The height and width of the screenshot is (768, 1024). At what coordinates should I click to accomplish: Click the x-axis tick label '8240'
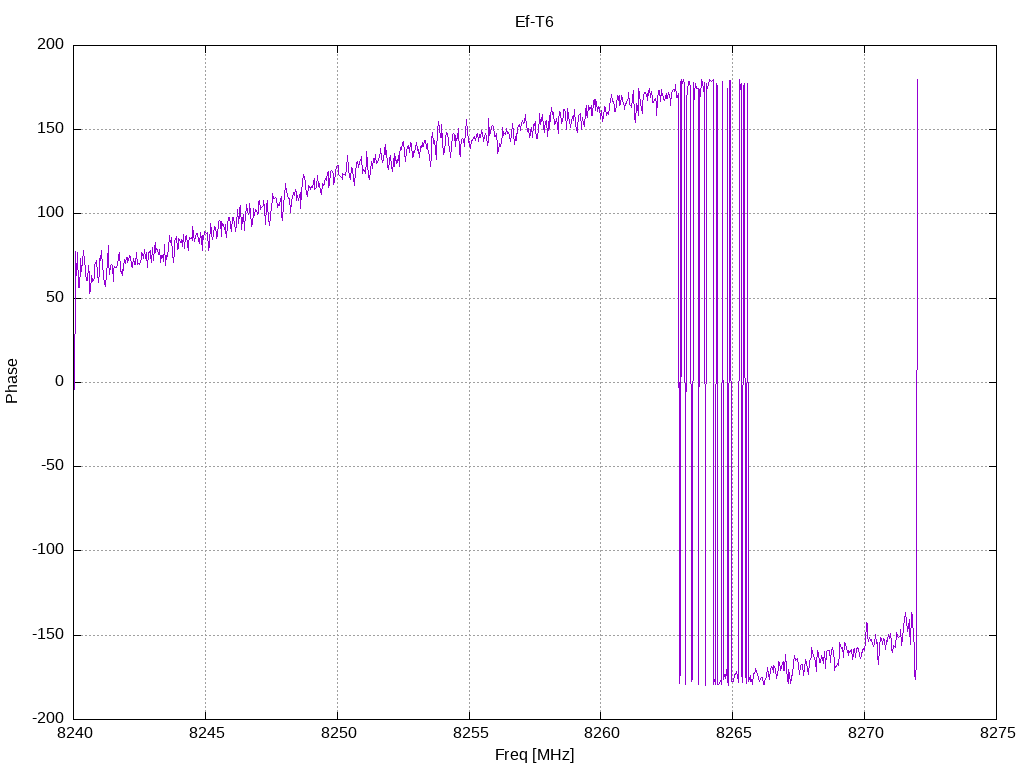pos(74,733)
